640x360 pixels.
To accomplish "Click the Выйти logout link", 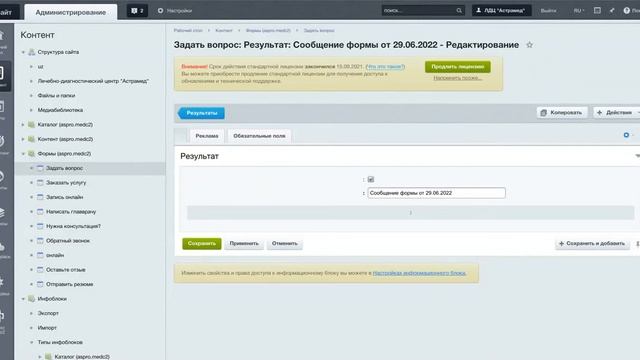I will click(x=548, y=11).
